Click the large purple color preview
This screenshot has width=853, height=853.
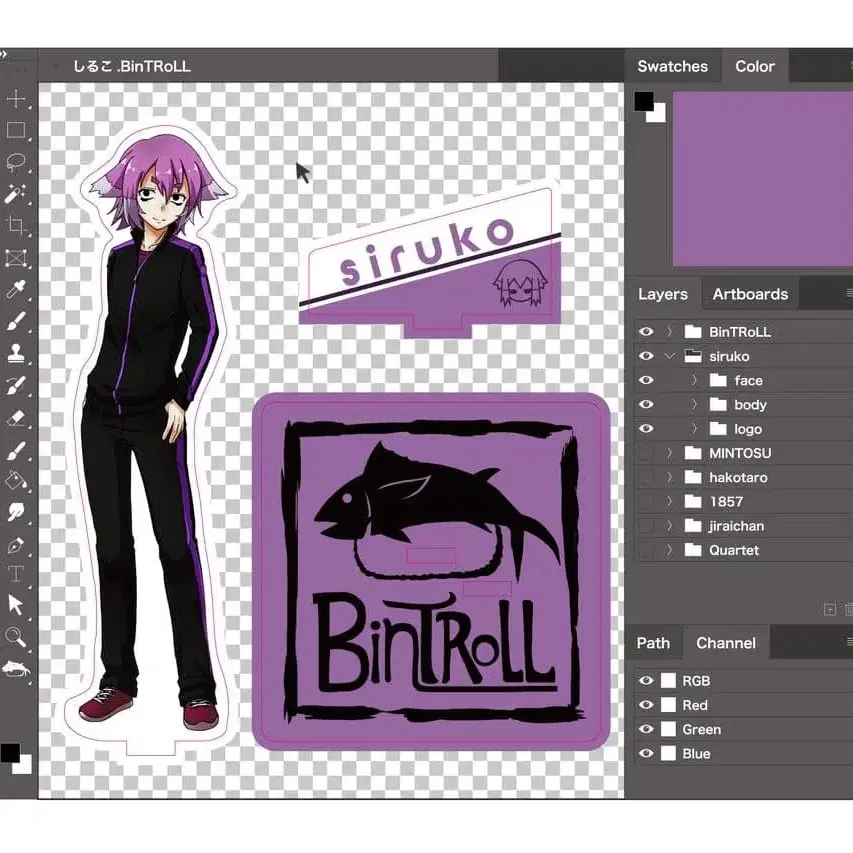[x=762, y=179]
